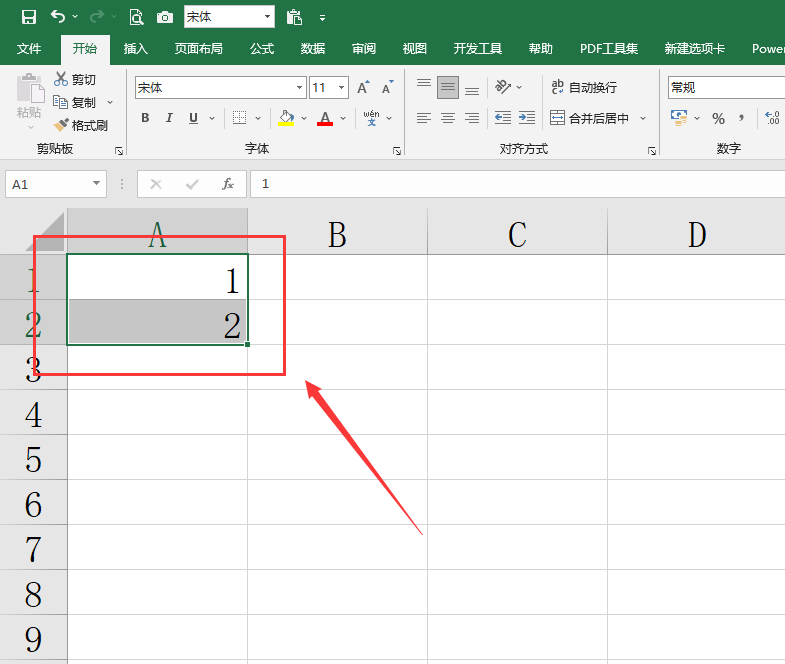
Task: Click the Undo arrow icon
Action: point(58,17)
